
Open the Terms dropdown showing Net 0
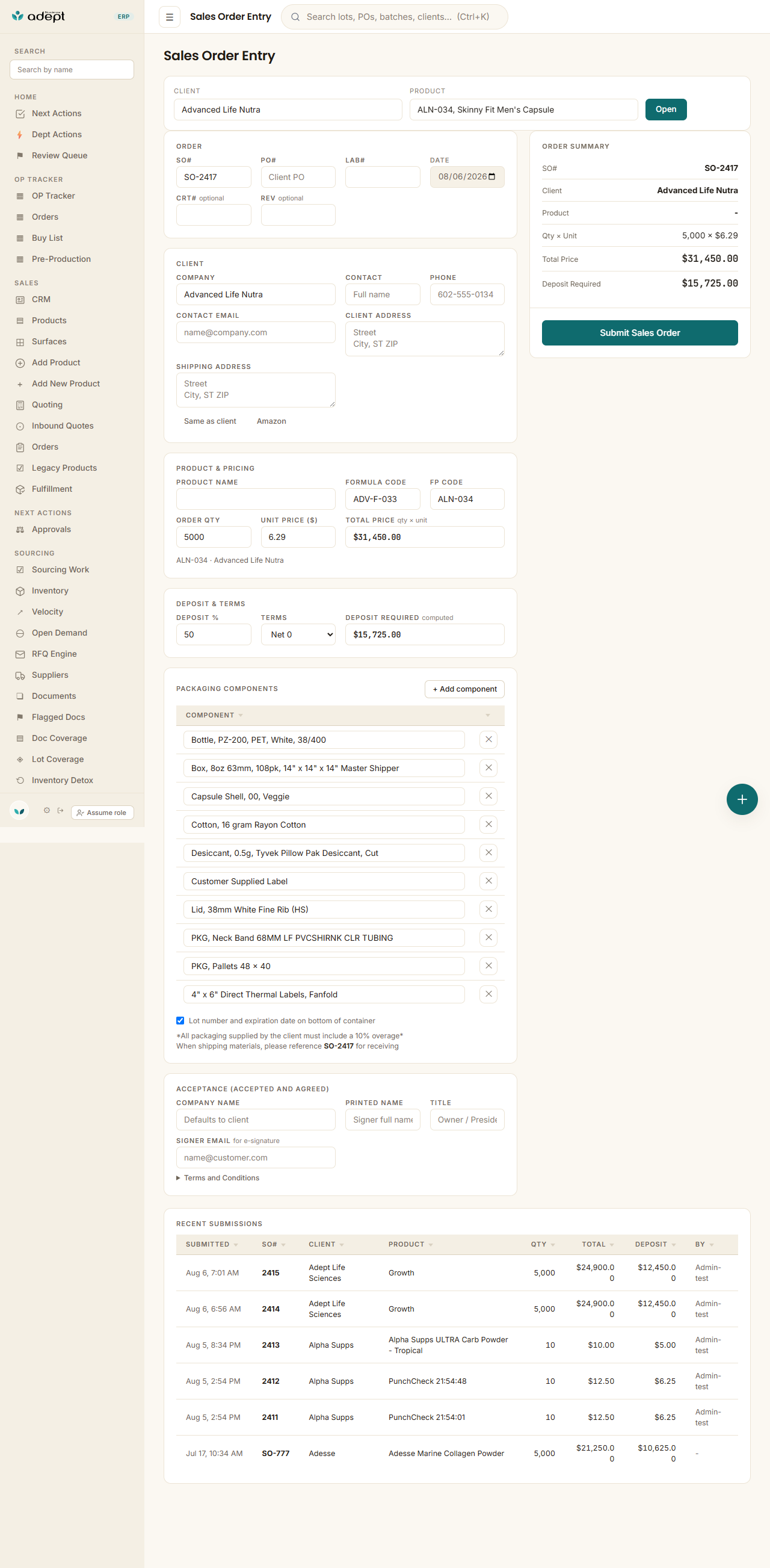(298, 634)
